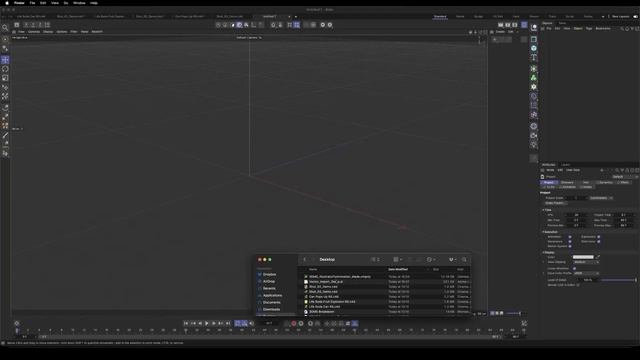Add a Text object
640x360 pixels.
coord(533,58)
